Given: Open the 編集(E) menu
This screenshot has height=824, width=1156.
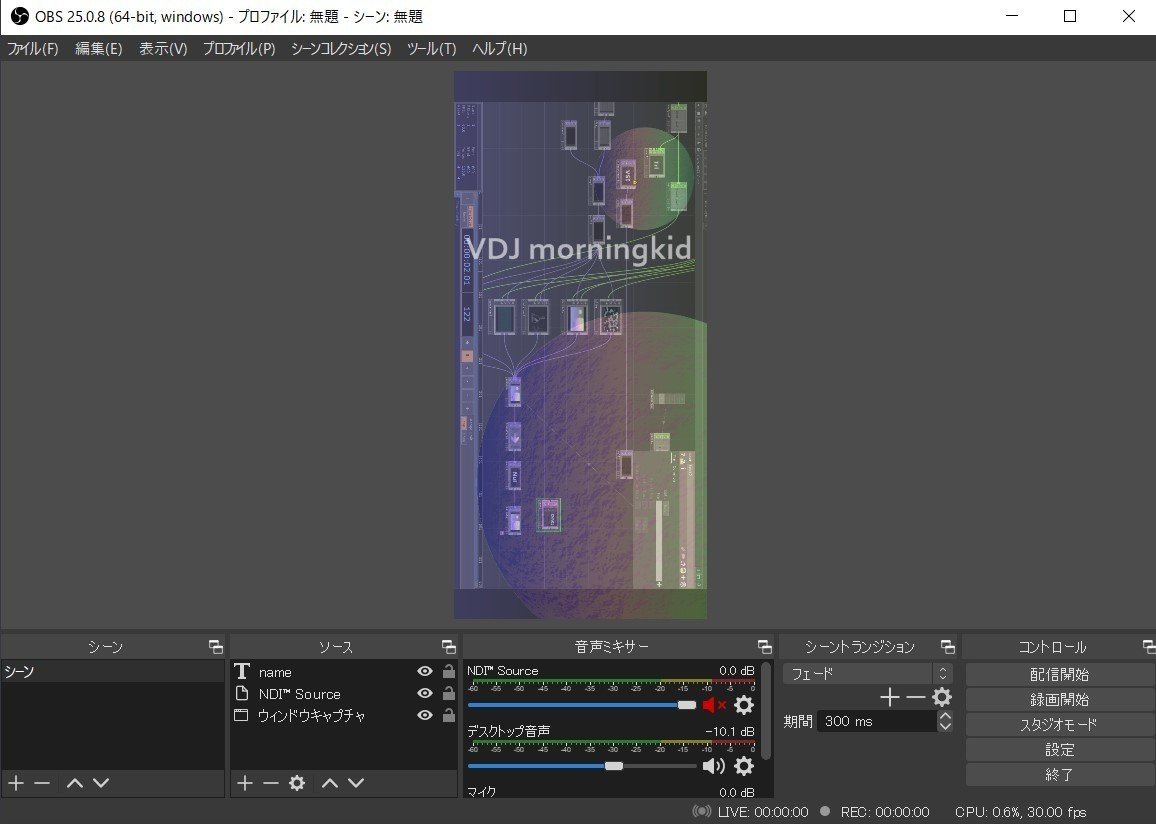Looking at the screenshot, I should (x=99, y=49).
